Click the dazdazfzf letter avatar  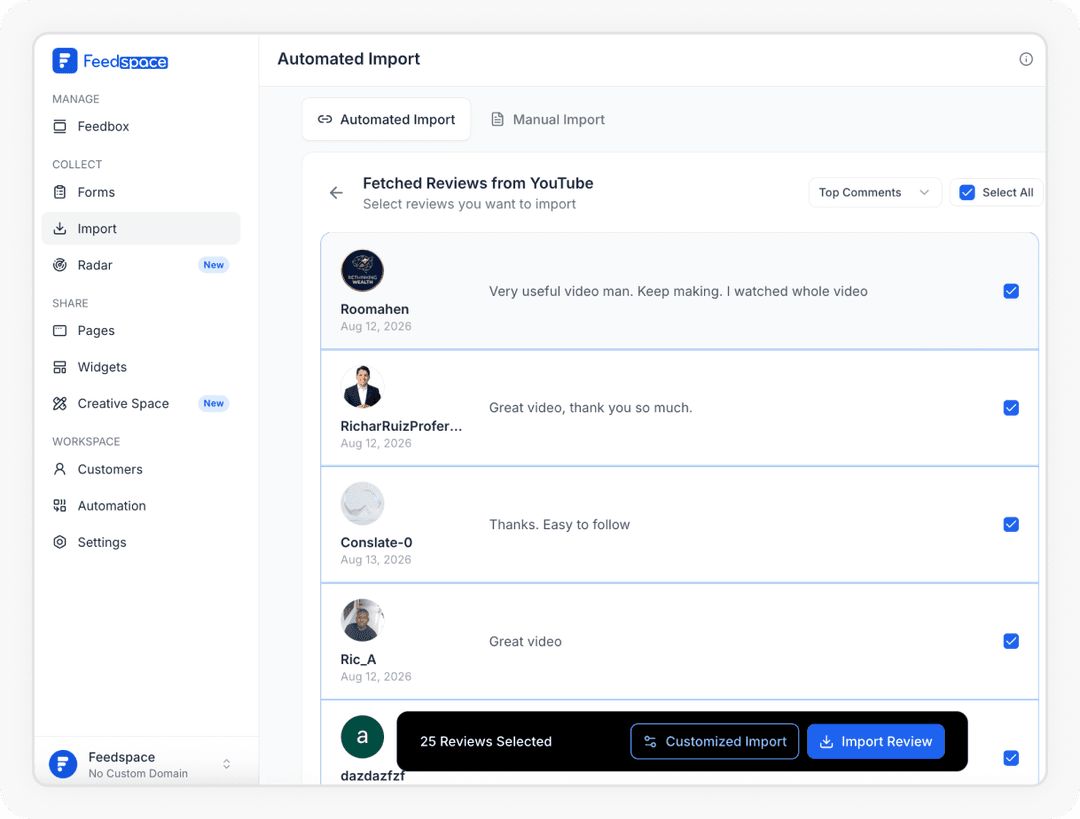point(362,736)
